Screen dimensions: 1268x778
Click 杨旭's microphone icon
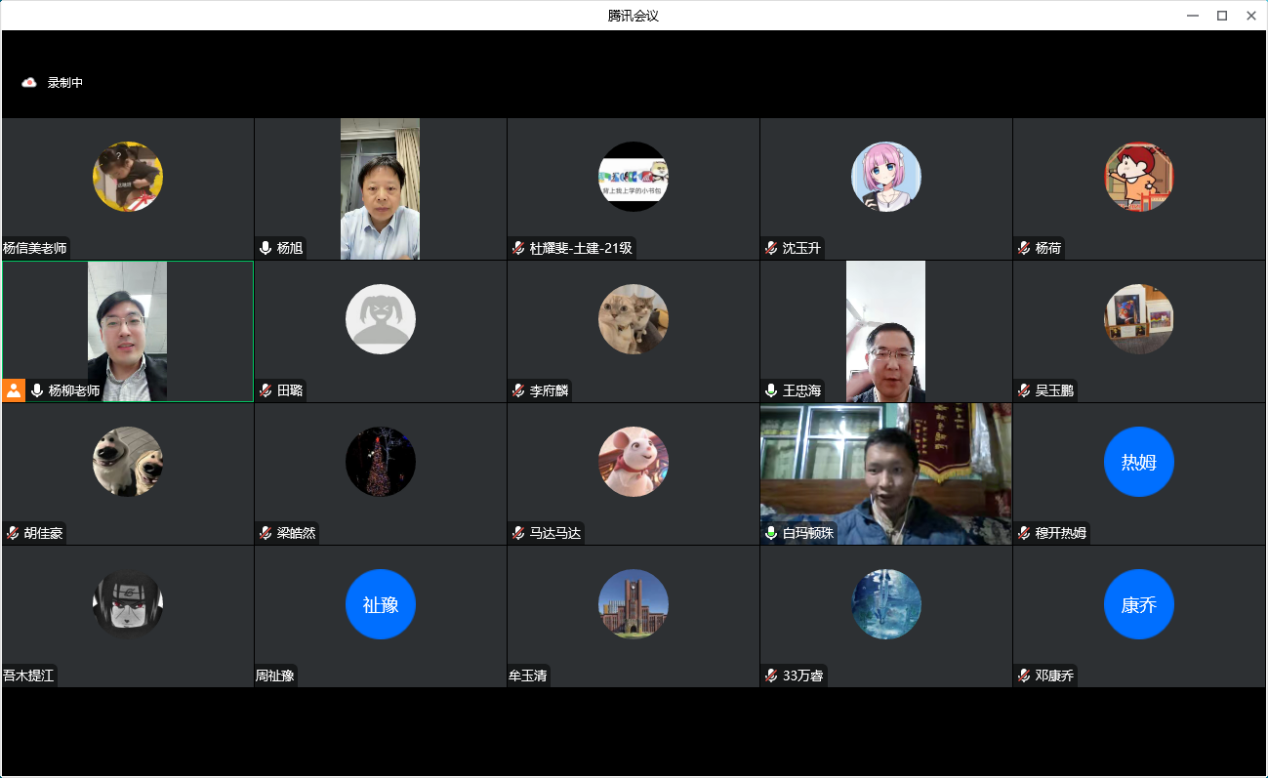[265, 248]
